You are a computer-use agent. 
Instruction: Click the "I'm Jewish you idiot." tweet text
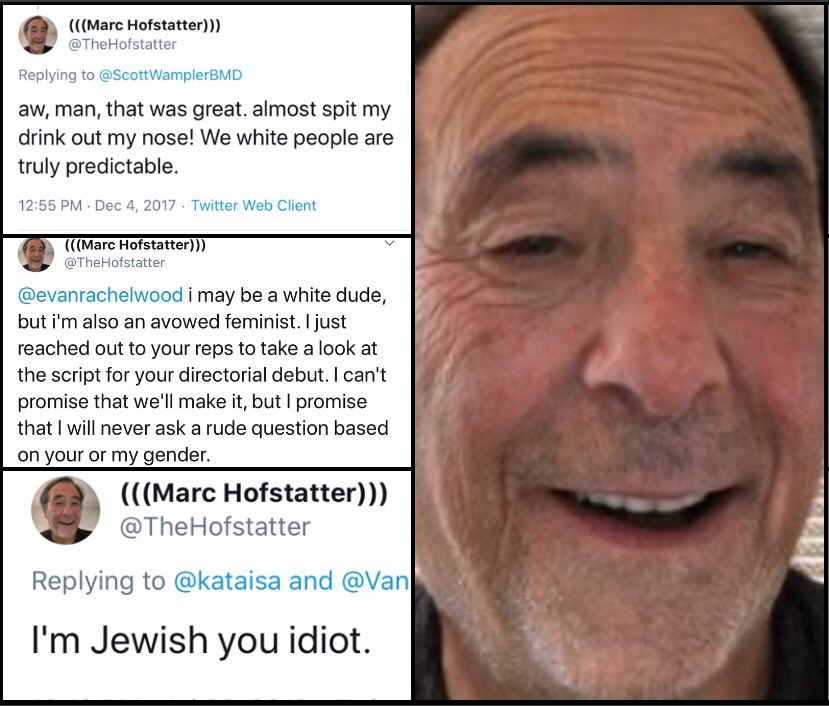(x=201, y=640)
